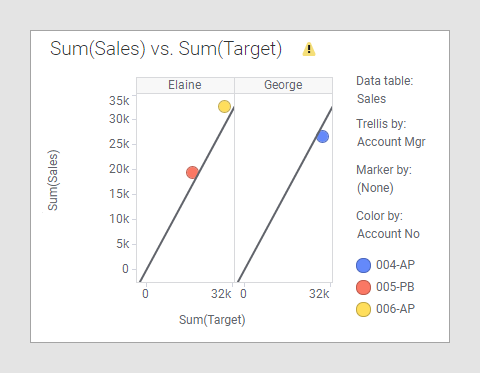Open the Trellis by Account Mgr selector
This screenshot has height=373, width=480.
391,142
